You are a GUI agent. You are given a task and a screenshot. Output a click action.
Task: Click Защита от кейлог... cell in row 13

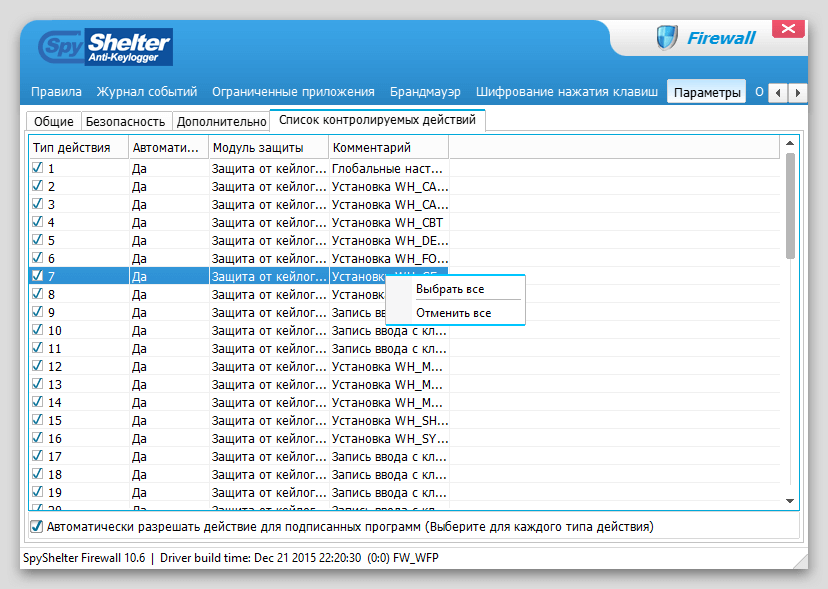[269, 385]
